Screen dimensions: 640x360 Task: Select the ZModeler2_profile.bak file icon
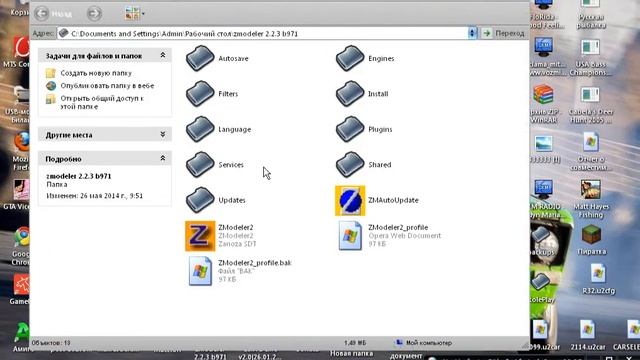coord(200,271)
